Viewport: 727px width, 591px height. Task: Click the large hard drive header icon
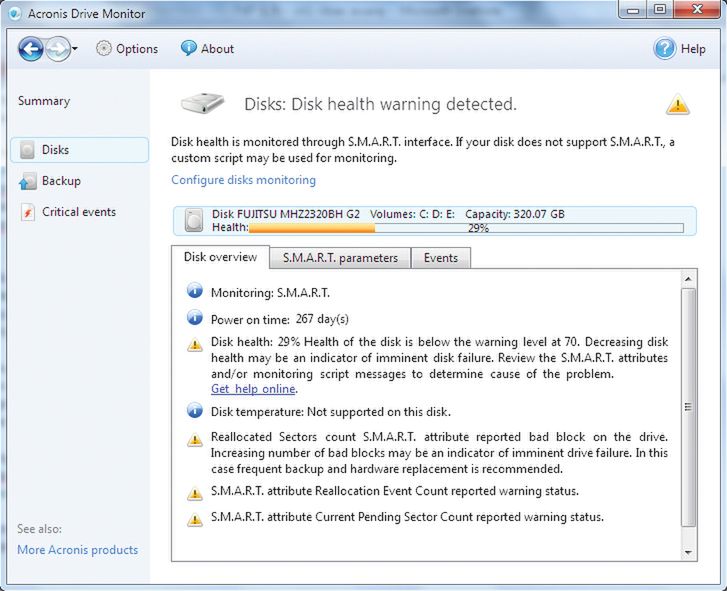pyautogui.click(x=202, y=103)
